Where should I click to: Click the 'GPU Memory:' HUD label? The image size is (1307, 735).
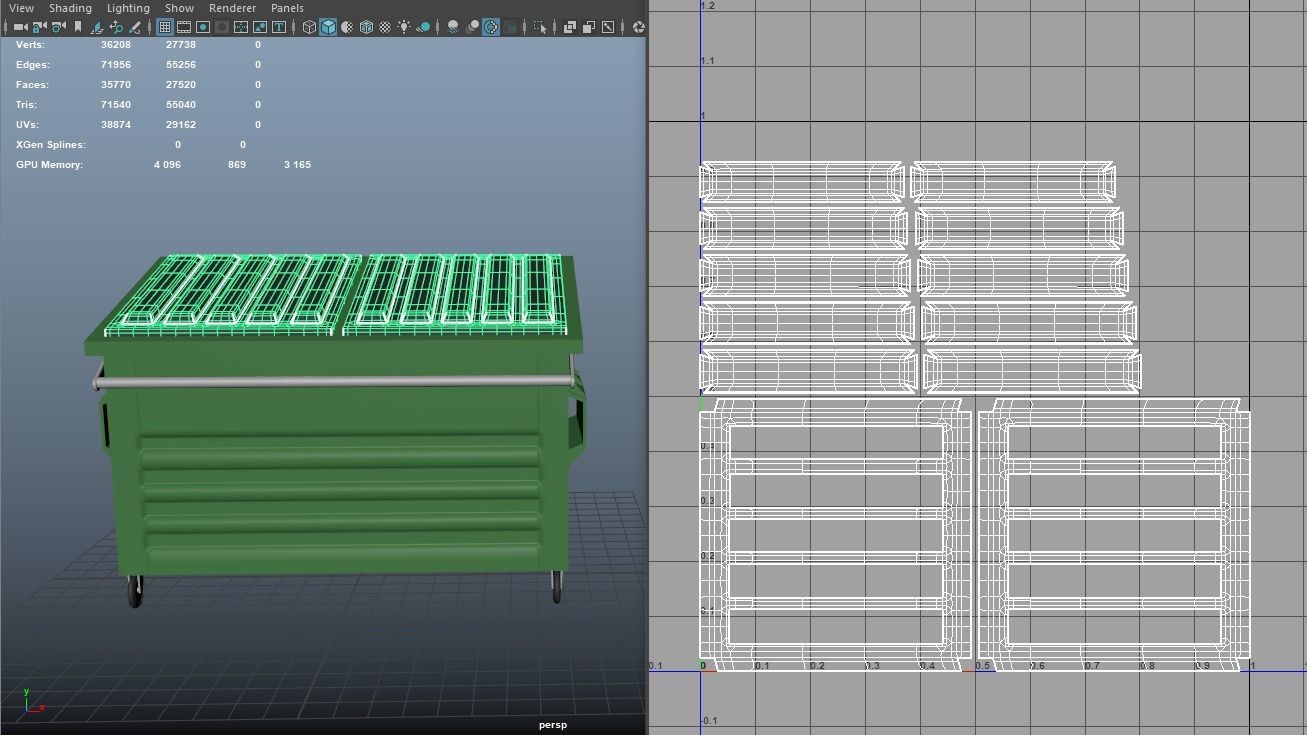pyautogui.click(x=50, y=165)
